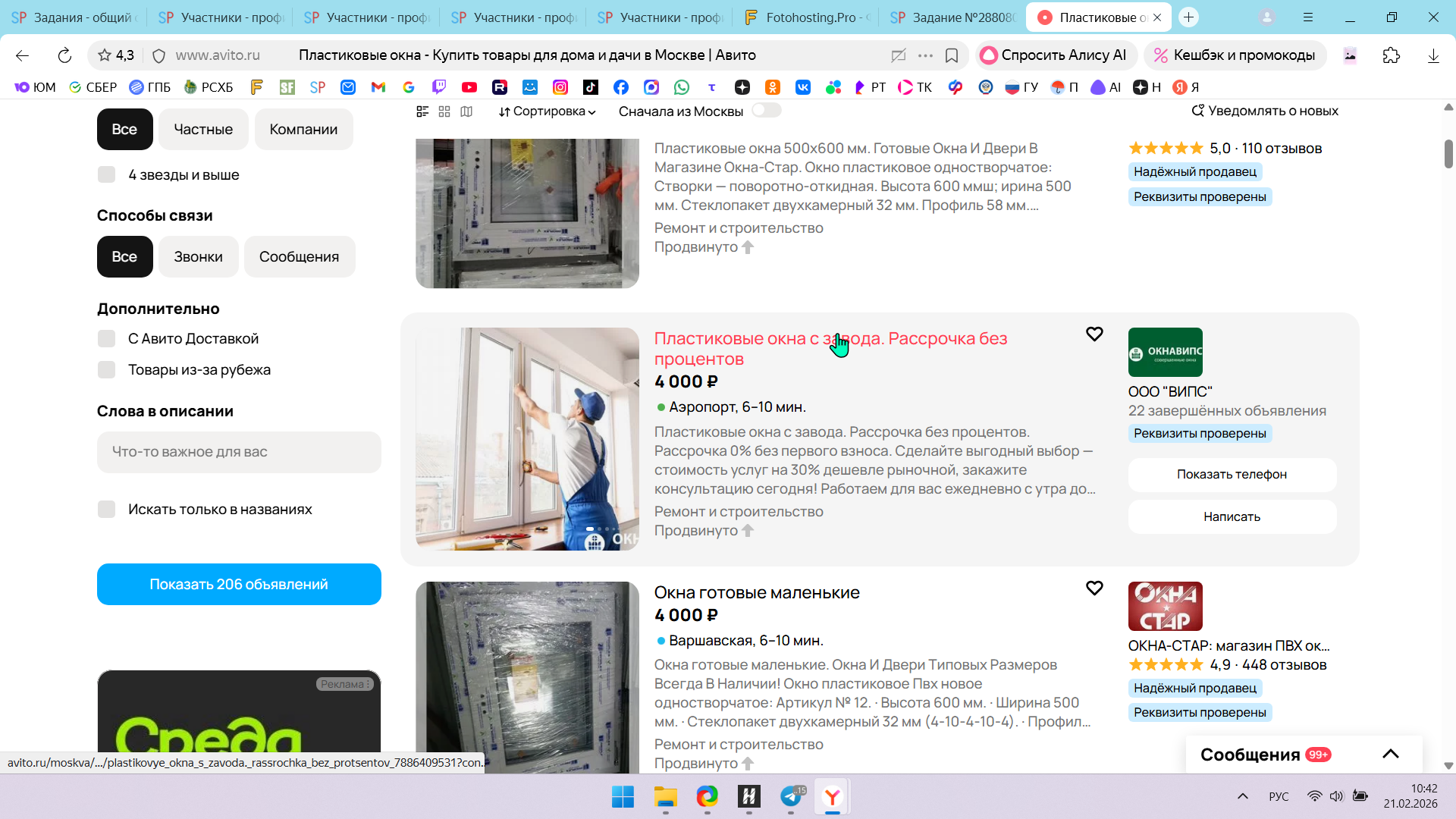Switch to list view icon
The image size is (1456, 819).
(422, 111)
